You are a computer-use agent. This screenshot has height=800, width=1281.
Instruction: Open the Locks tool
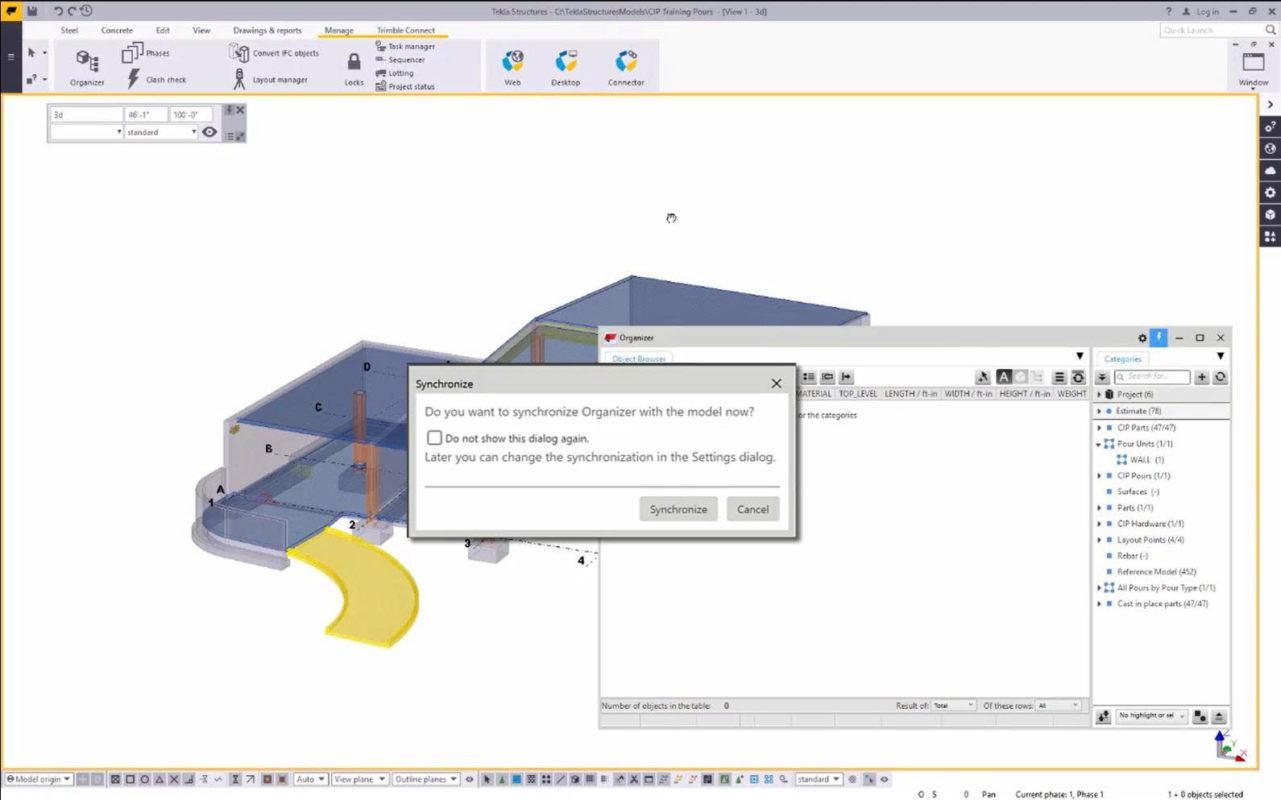pos(354,69)
